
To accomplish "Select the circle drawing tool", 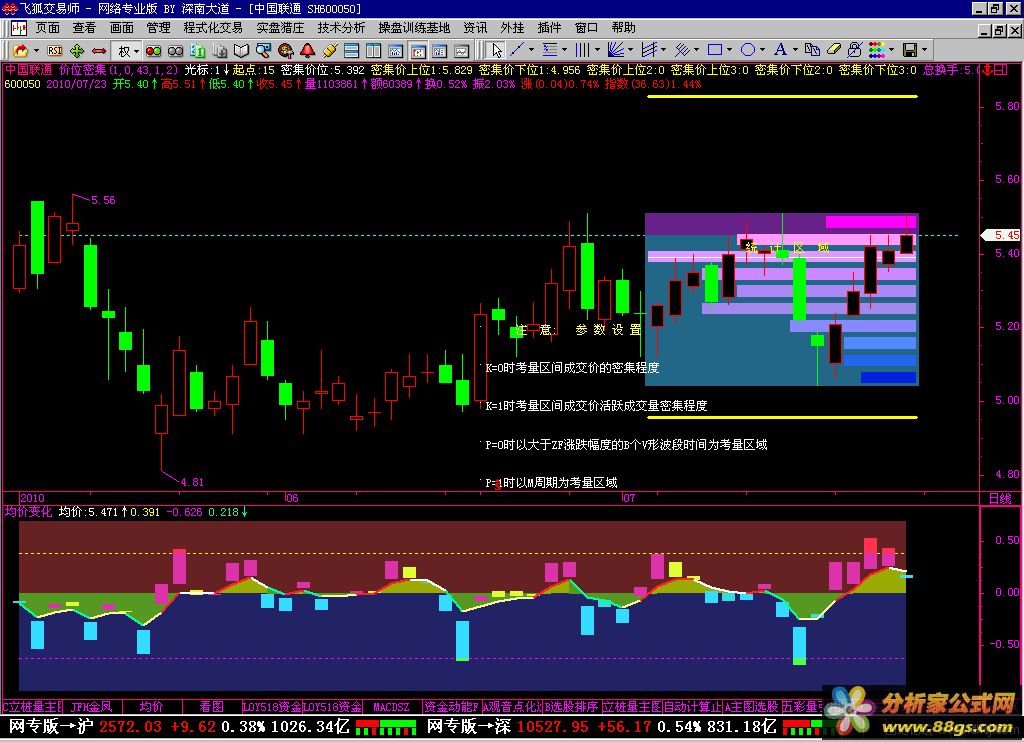I will coord(748,50).
